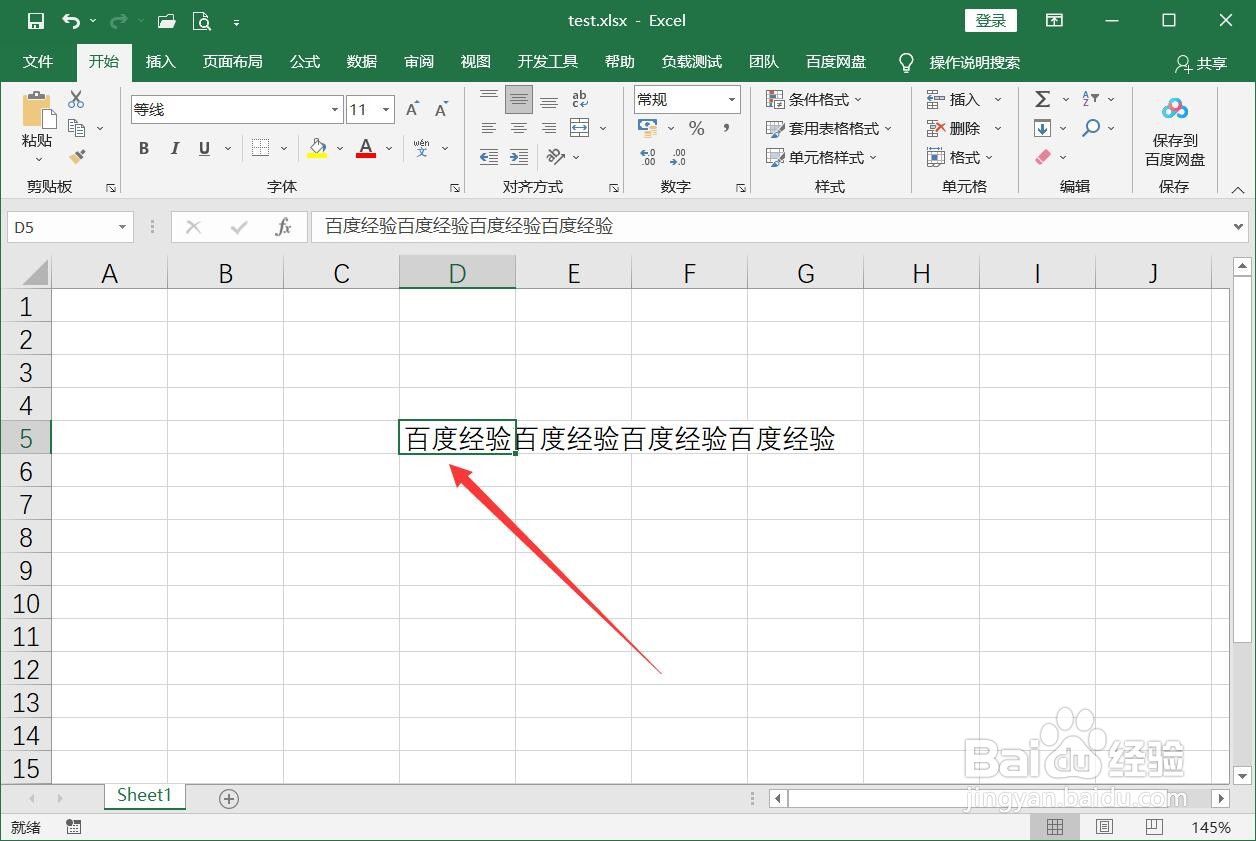Open 套用表格格式 Format as Table

coord(829,128)
